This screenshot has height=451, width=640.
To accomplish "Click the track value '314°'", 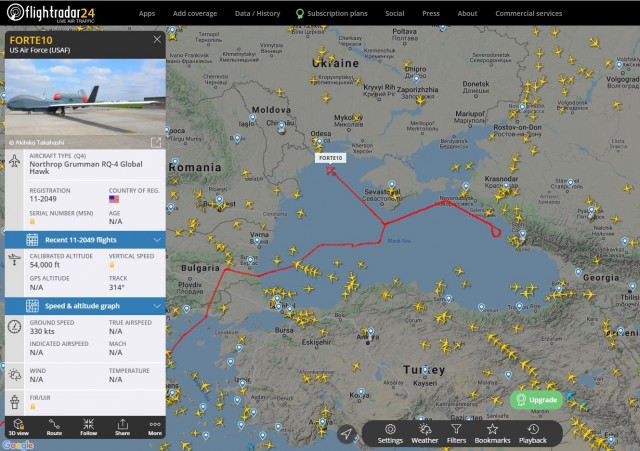I will pyautogui.click(x=116, y=287).
